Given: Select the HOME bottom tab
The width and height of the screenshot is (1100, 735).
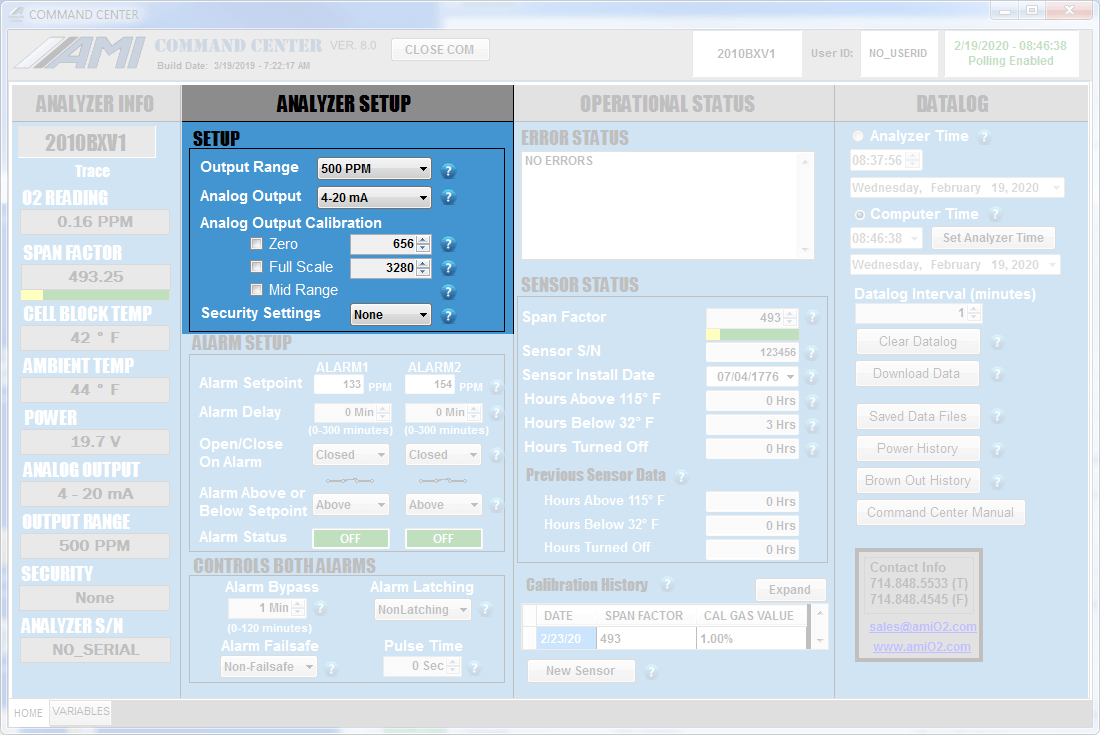Looking at the screenshot, I should (29, 713).
